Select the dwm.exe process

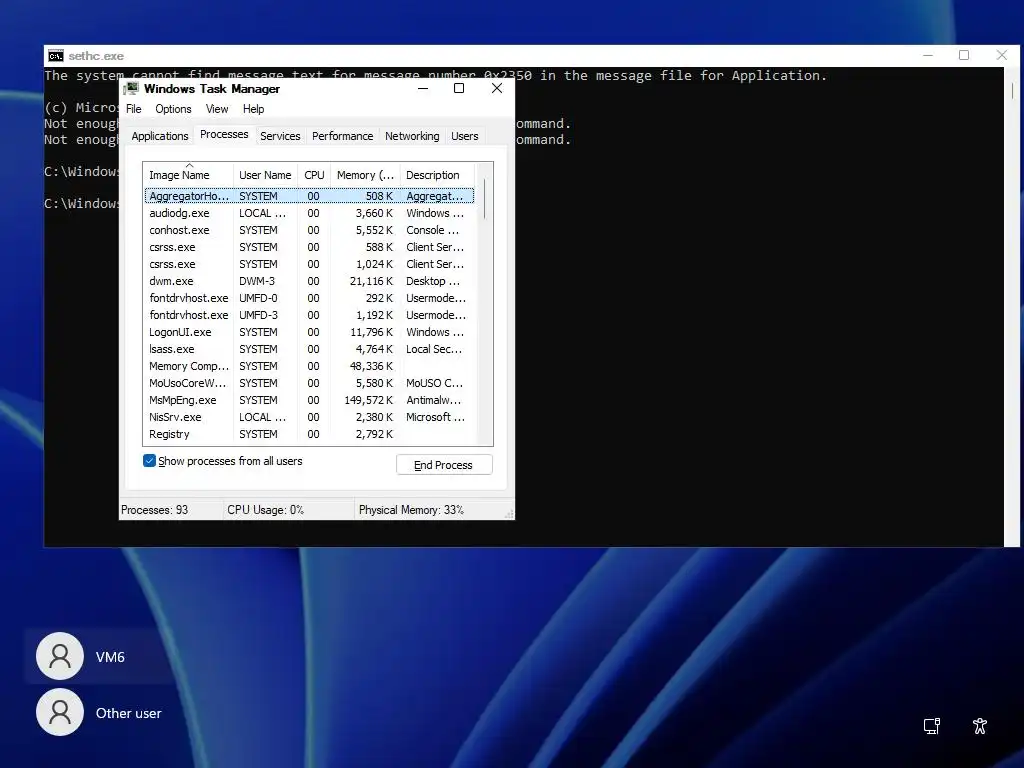click(x=309, y=281)
